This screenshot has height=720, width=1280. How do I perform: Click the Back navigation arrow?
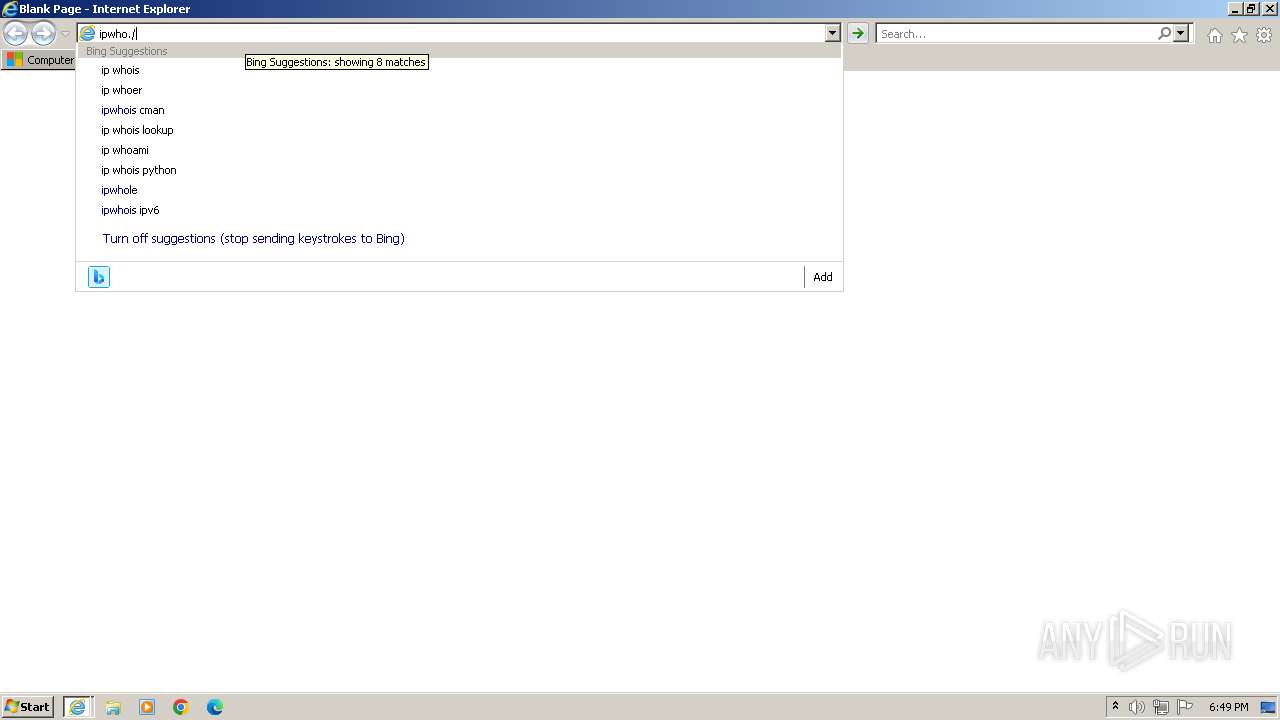click(x=15, y=34)
